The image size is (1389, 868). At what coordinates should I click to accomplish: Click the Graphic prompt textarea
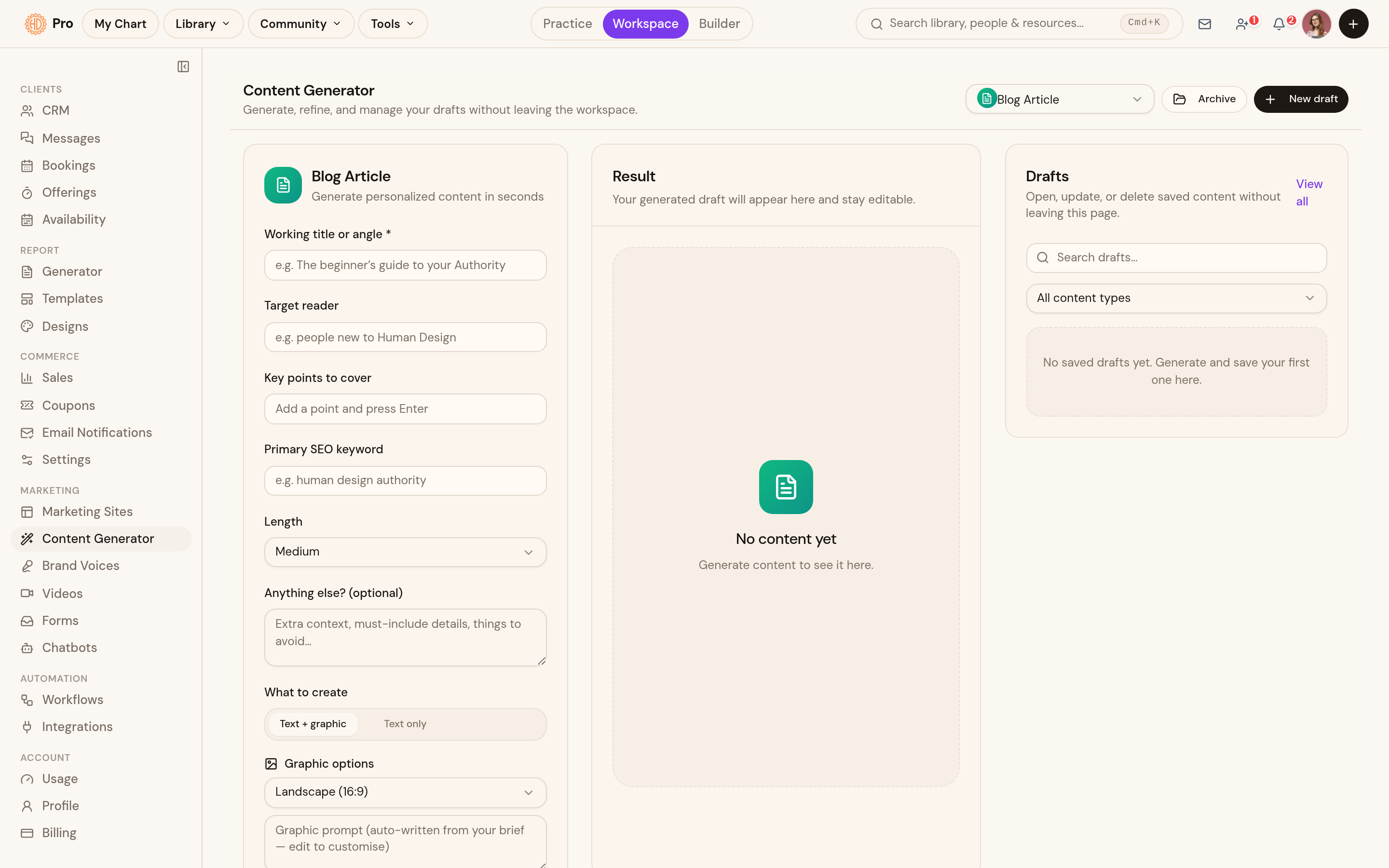pyautogui.click(x=405, y=841)
